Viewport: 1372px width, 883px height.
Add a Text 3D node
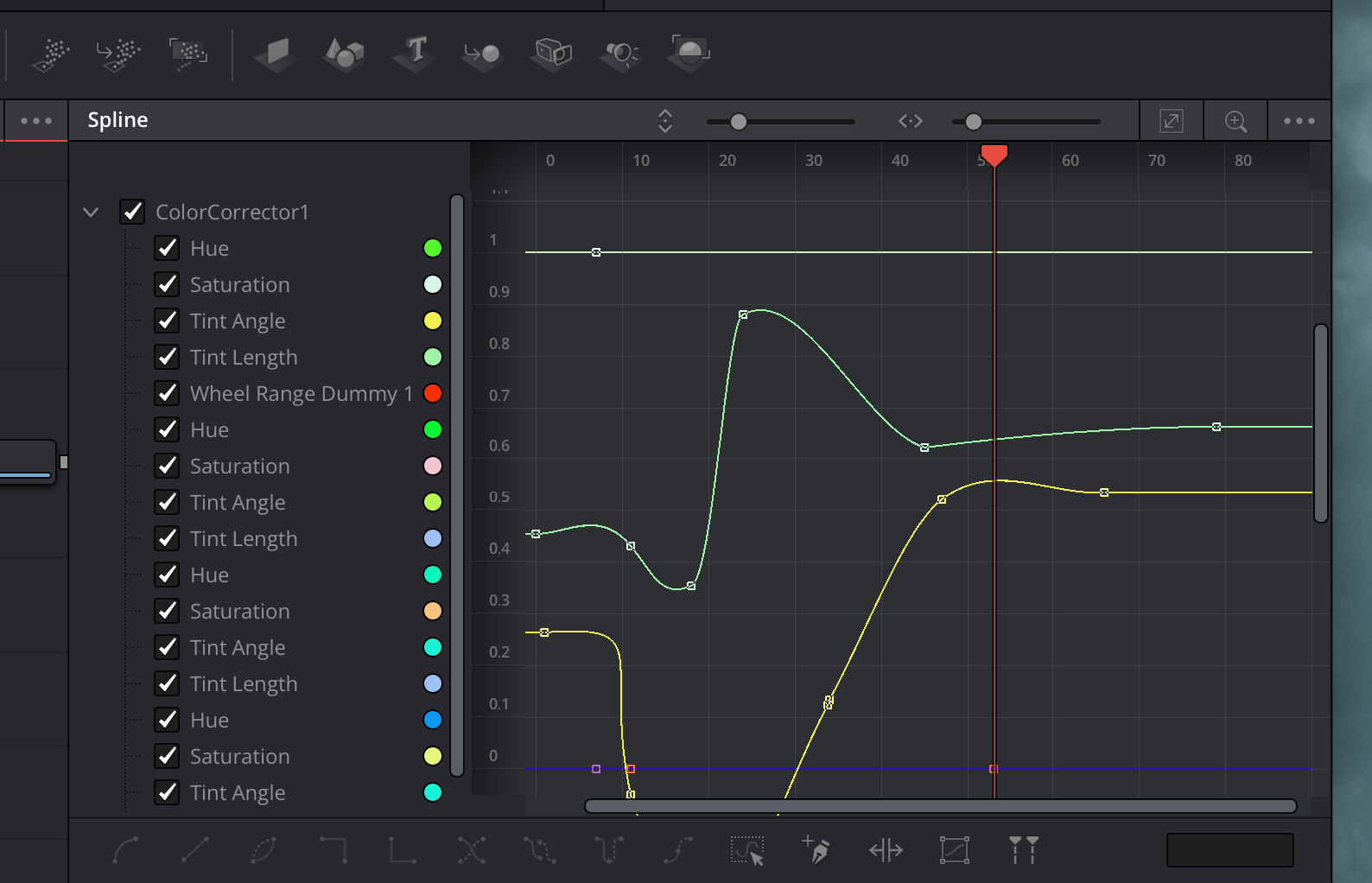415,54
